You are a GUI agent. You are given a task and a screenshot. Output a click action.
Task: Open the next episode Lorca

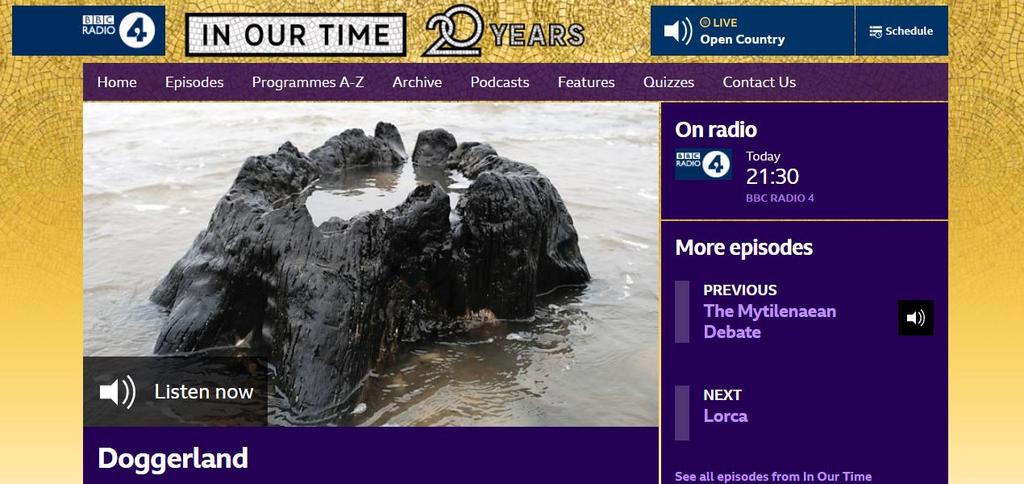coord(725,416)
